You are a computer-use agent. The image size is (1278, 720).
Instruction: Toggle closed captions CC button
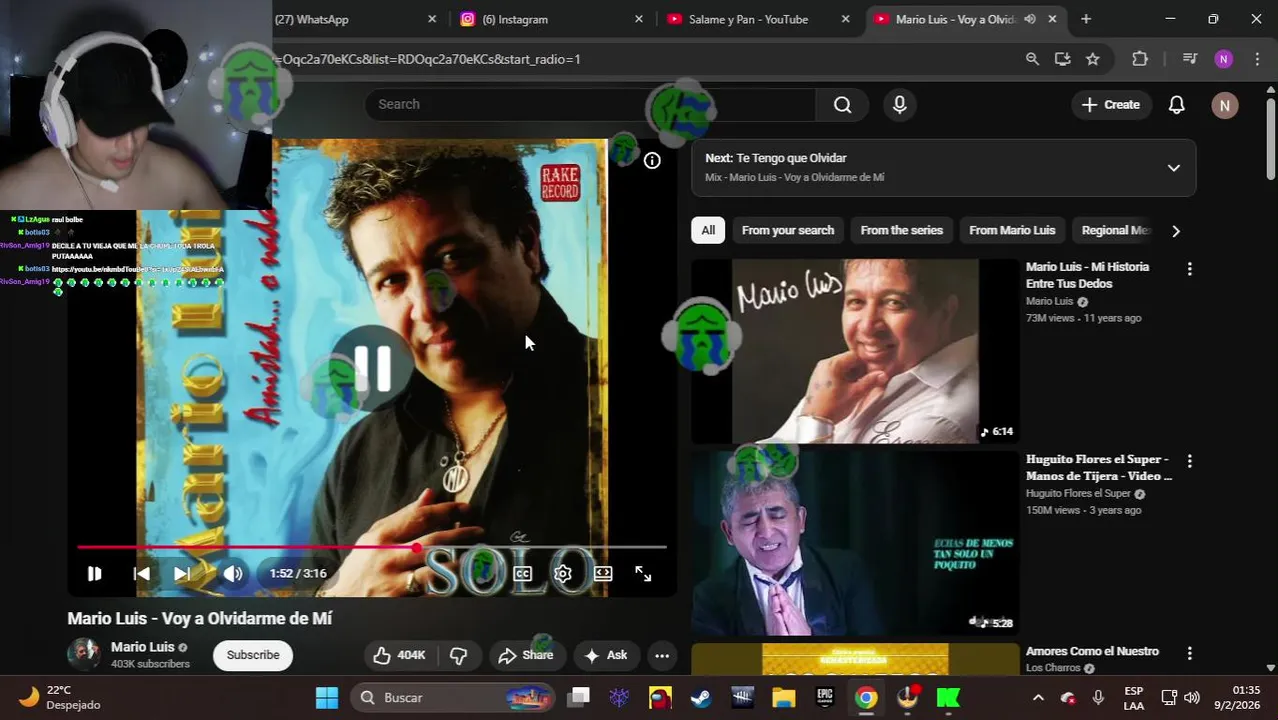pos(523,573)
